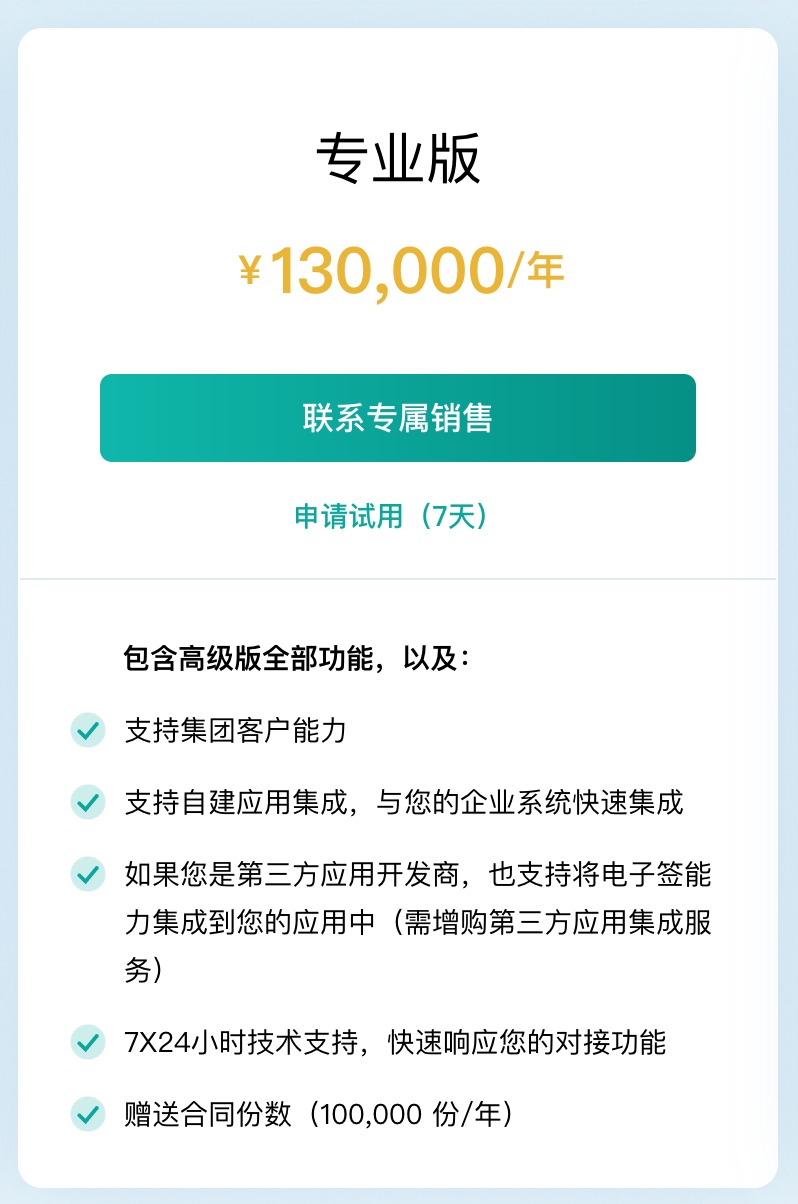Click the checkmark icon beside 支持自建应用集成

coord(88,802)
